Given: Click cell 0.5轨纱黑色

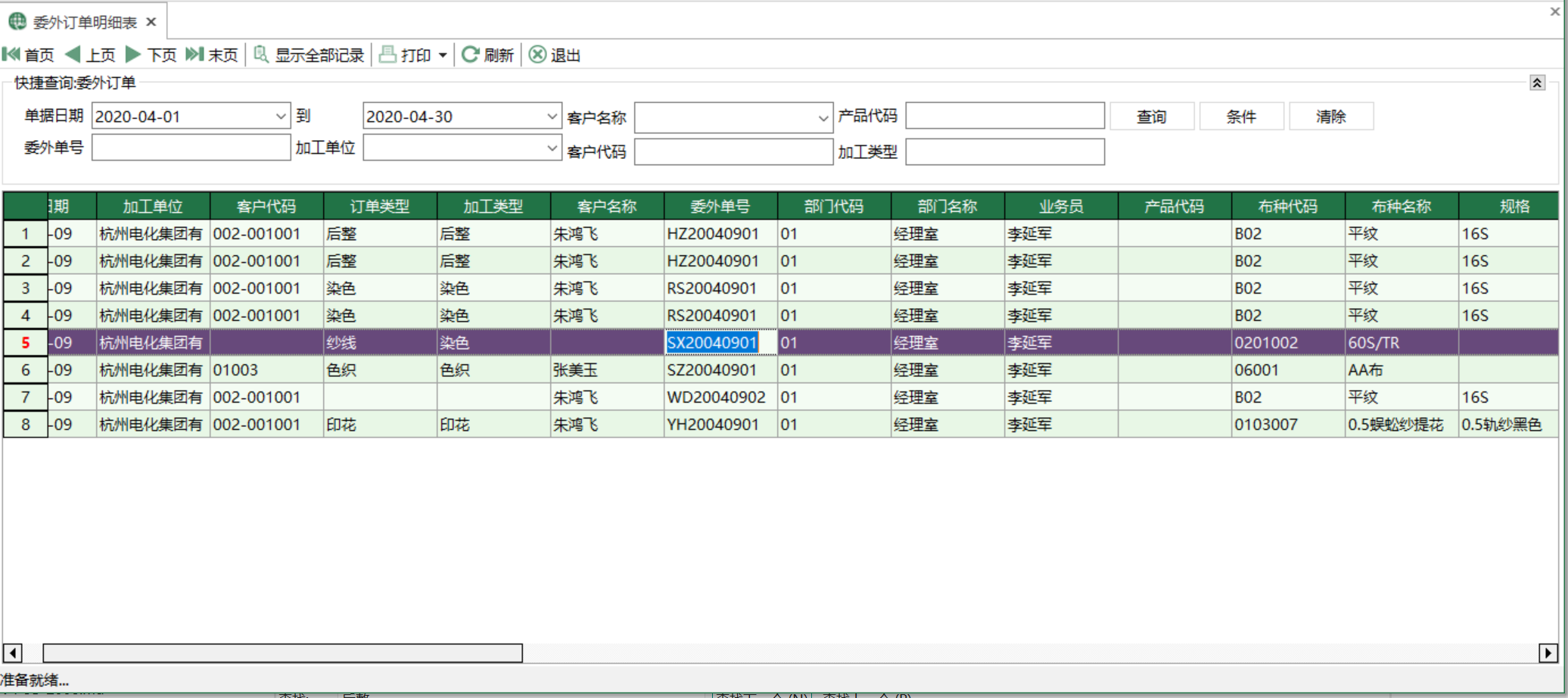Looking at the screenshot, I should [1508, 424].
